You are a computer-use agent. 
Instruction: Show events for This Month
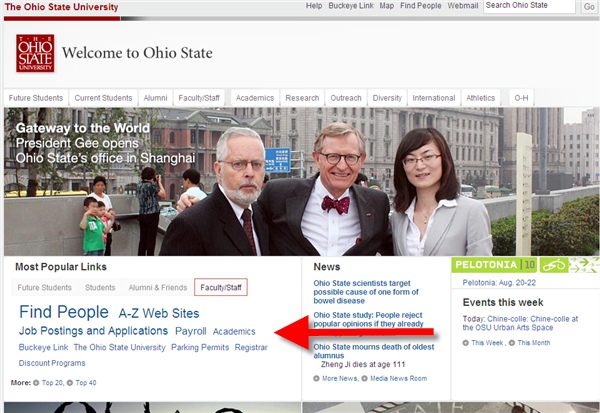point(533,343)
